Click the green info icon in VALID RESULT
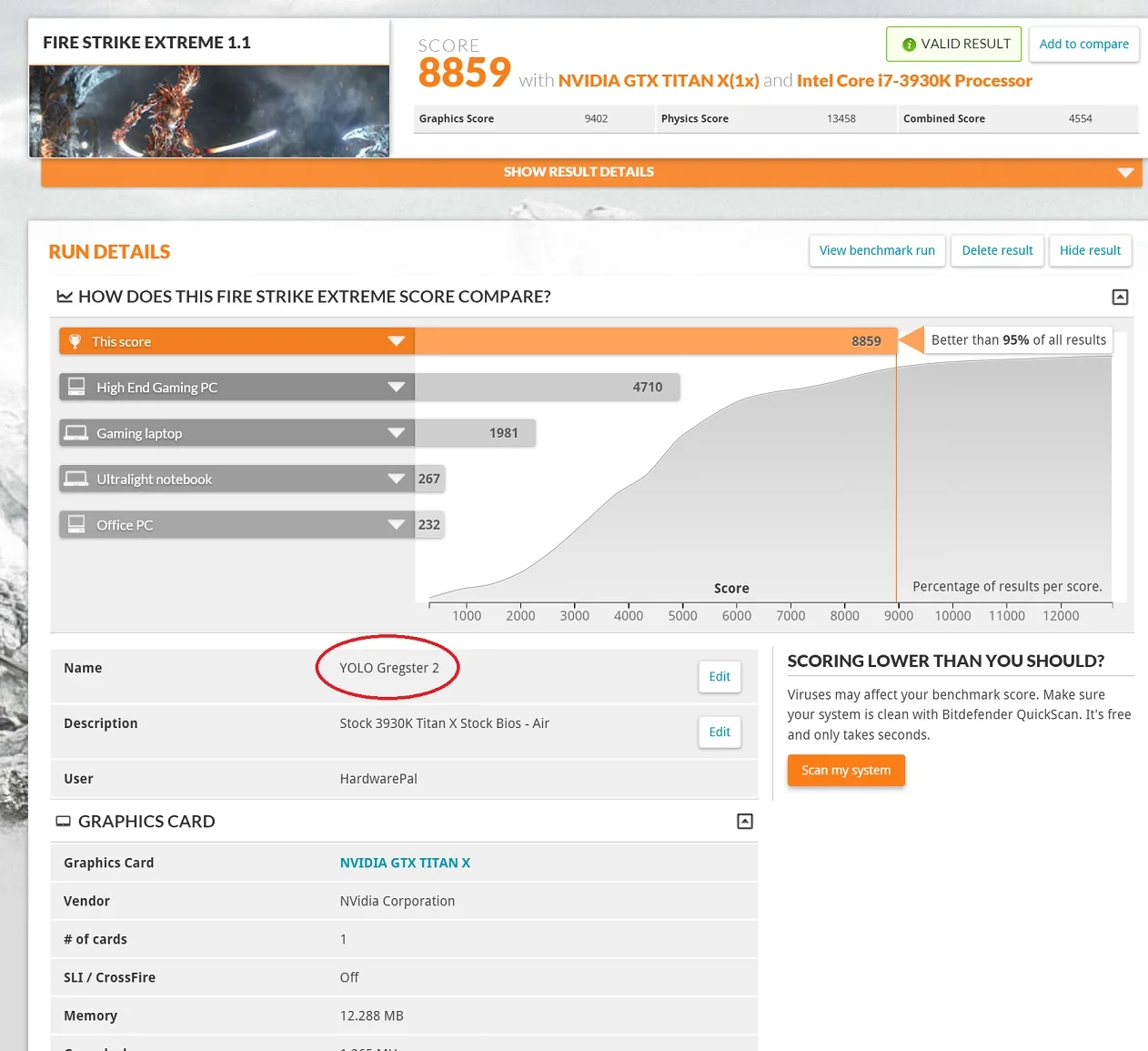This screenshot has width=1148, height=1051. 909,45
